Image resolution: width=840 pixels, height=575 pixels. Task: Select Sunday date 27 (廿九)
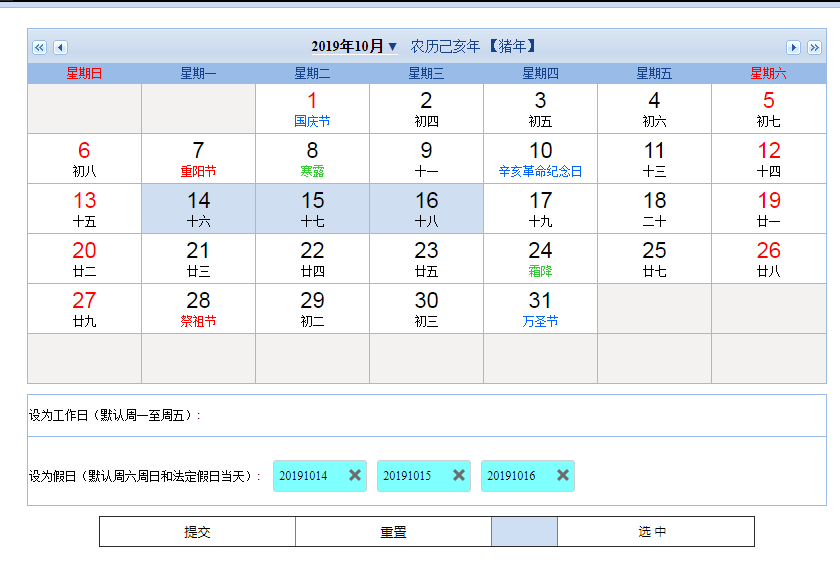pyautogui.click(x=84, y=309)
